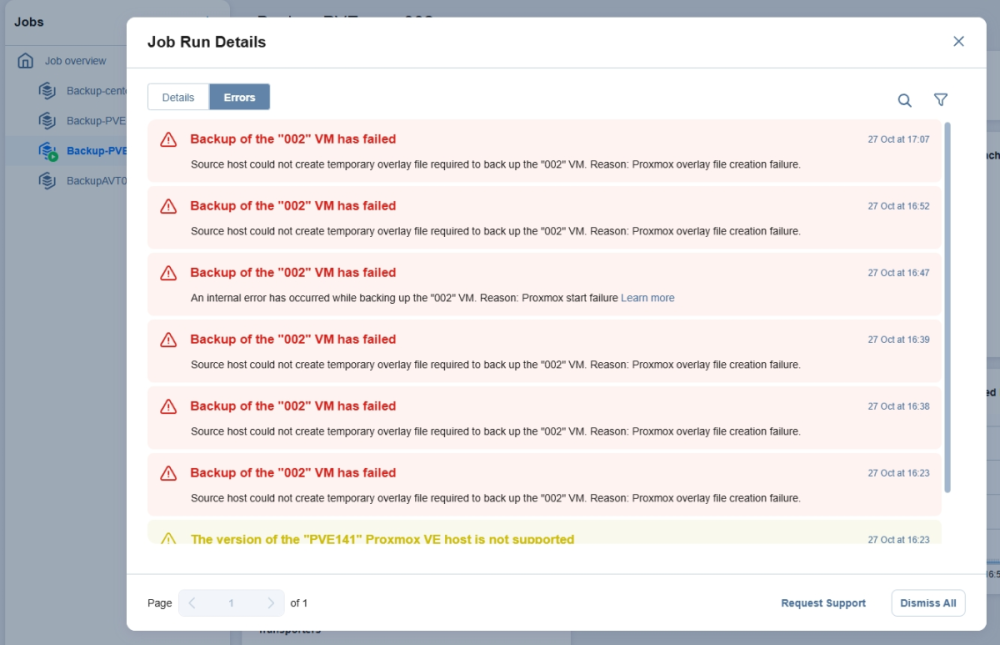Click the yellow warning icon for PVE141 host
The width and height of the screenshot is (1000, 645).
[x=168, y=538]
